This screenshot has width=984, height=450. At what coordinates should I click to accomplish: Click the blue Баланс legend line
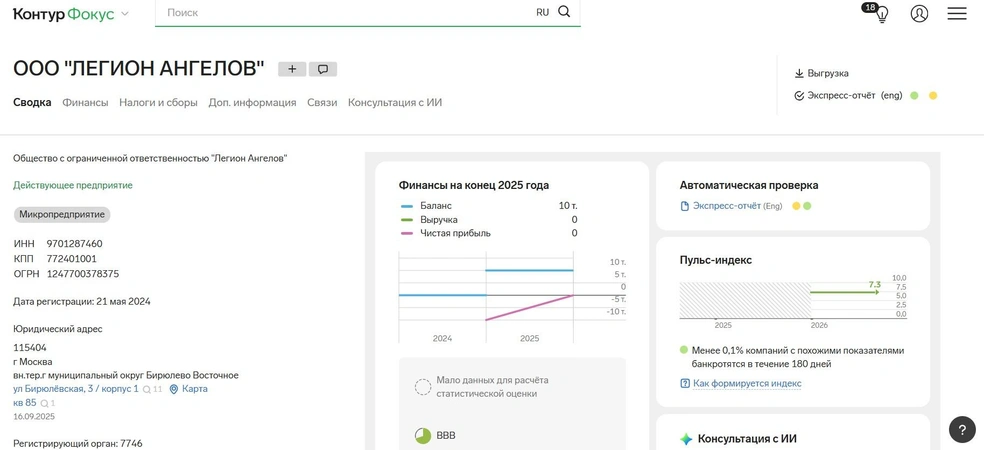pyautogui.click(x=407, y=206)
